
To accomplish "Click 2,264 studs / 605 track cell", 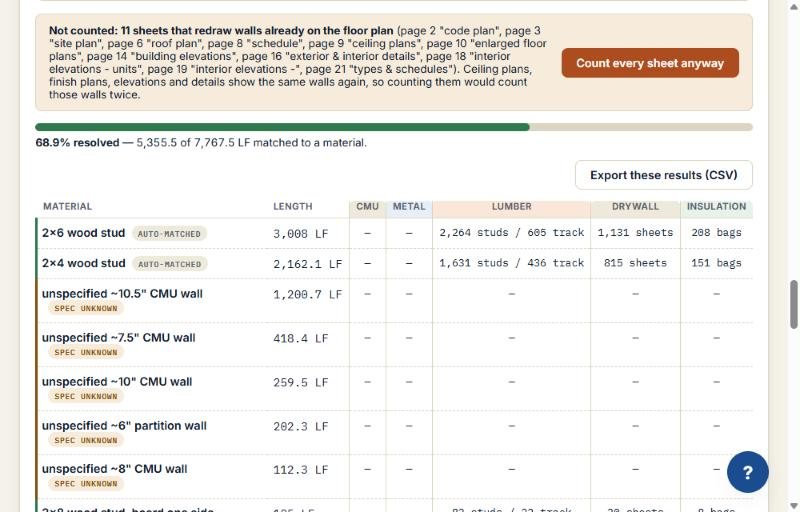I will (x=511, y=233).
